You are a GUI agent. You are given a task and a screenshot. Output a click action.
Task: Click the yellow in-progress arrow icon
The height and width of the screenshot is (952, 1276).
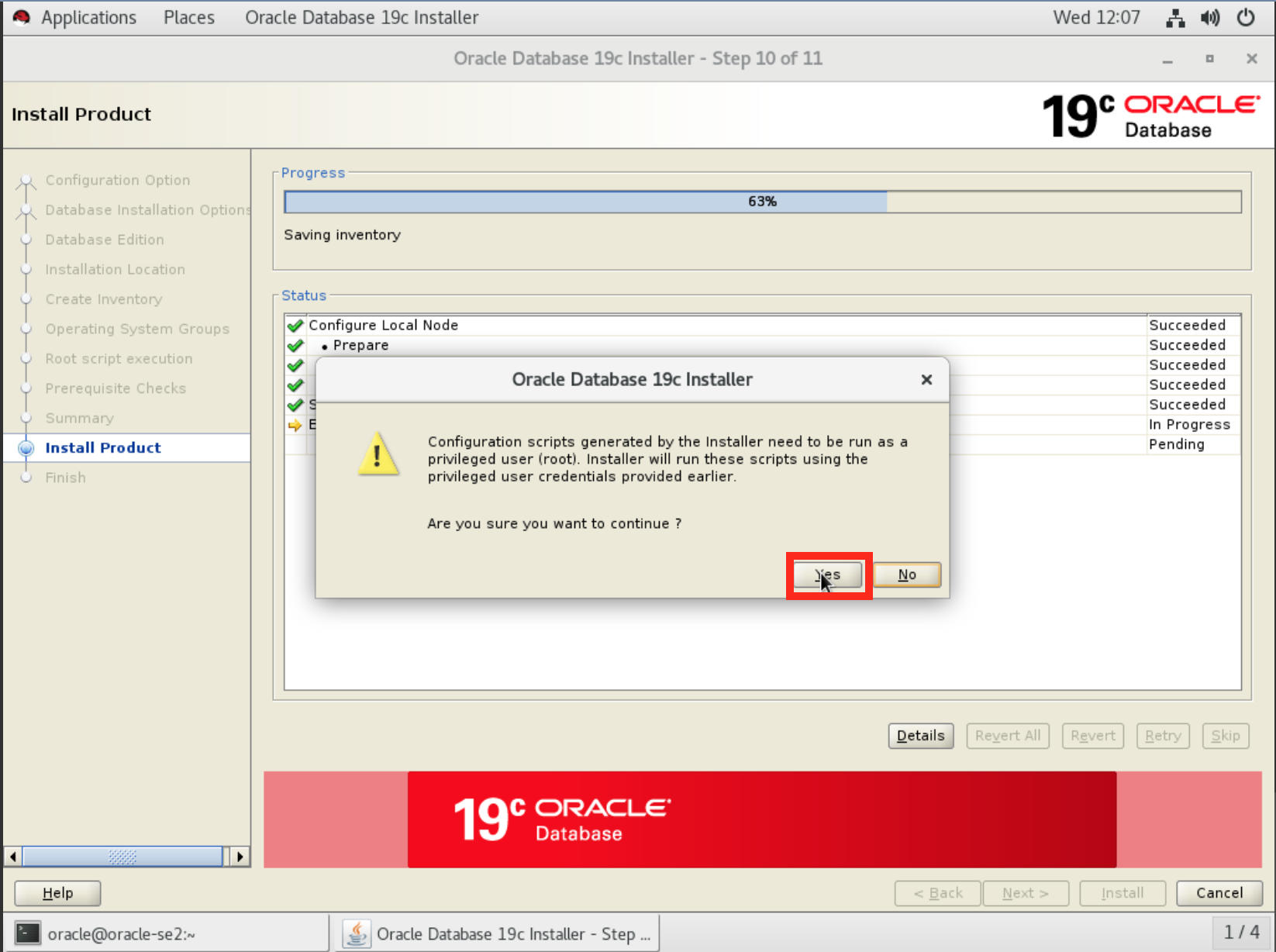295,425
